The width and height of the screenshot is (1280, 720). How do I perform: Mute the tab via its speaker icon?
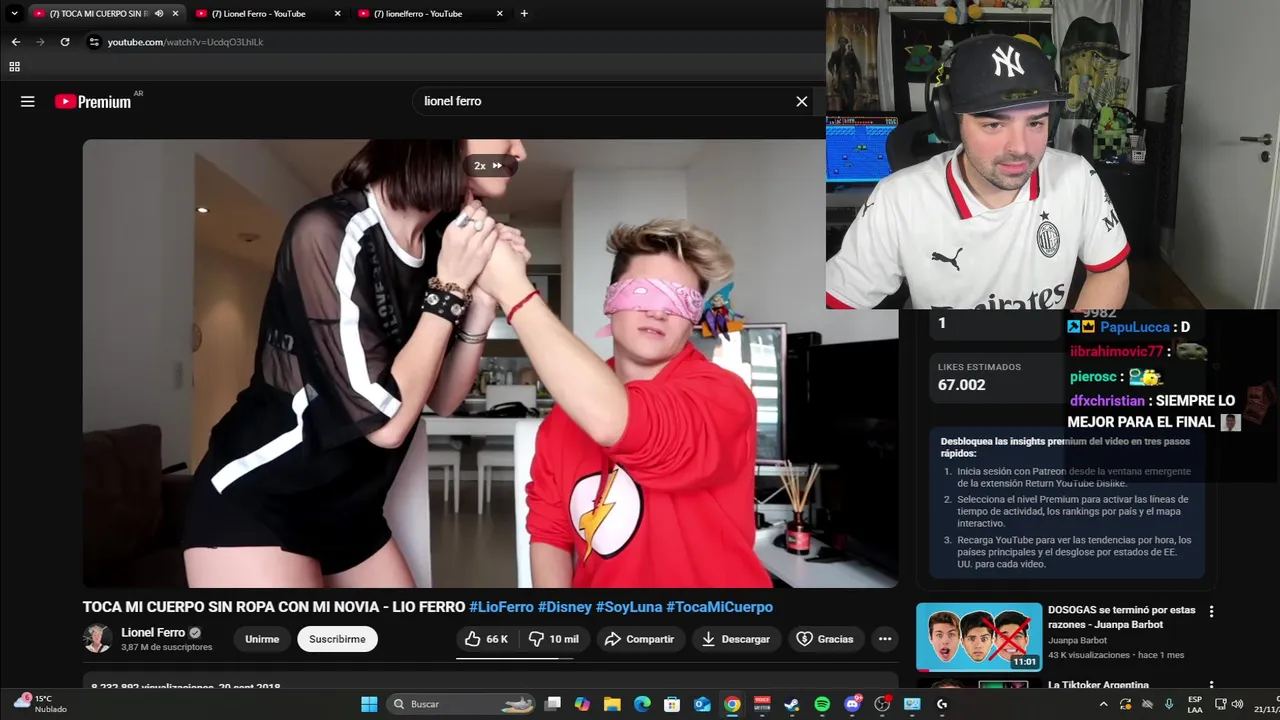point(159,13)
